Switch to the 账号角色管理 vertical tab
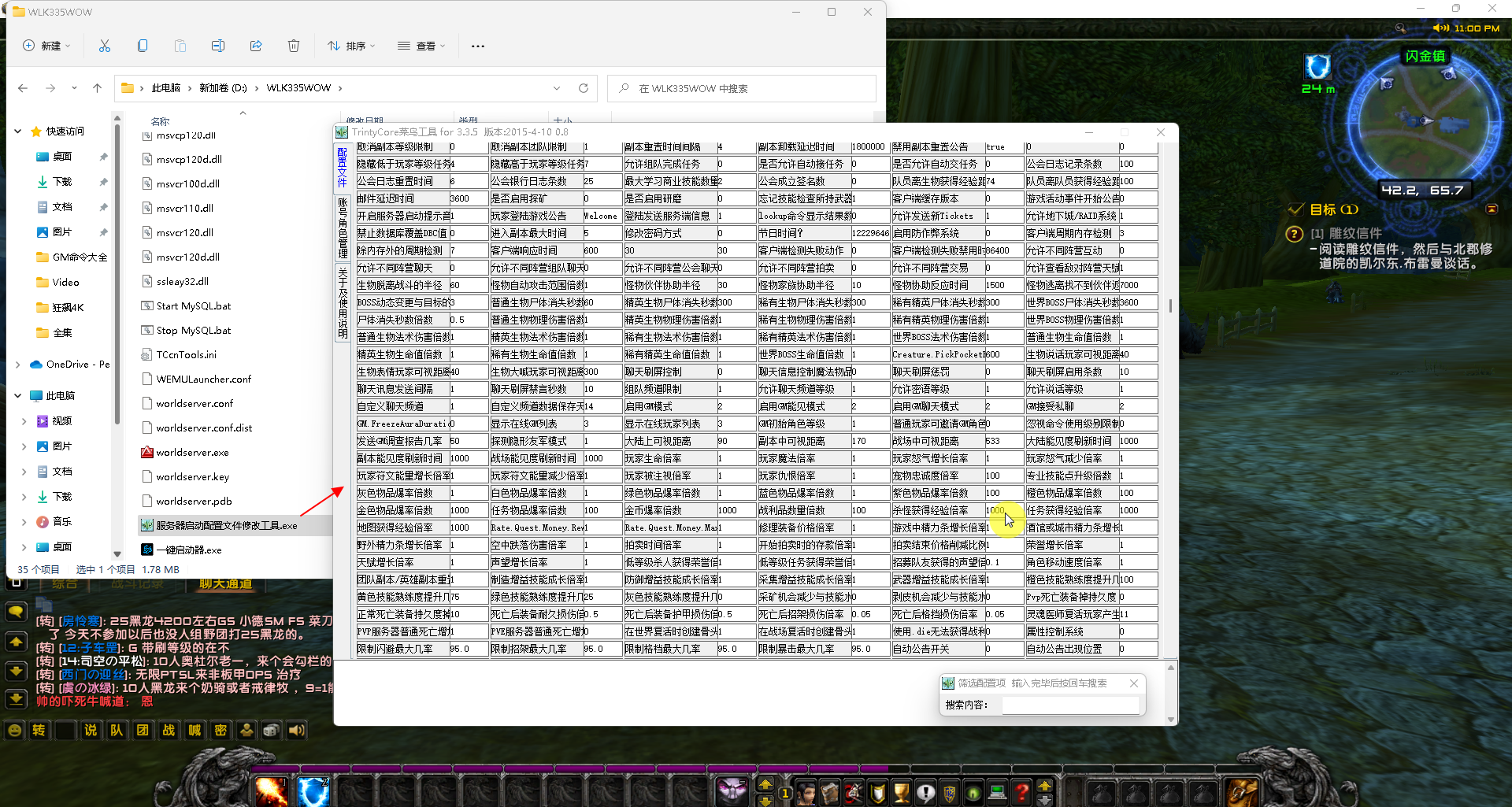Screen dimensions: 1512x807 [343, 228]
